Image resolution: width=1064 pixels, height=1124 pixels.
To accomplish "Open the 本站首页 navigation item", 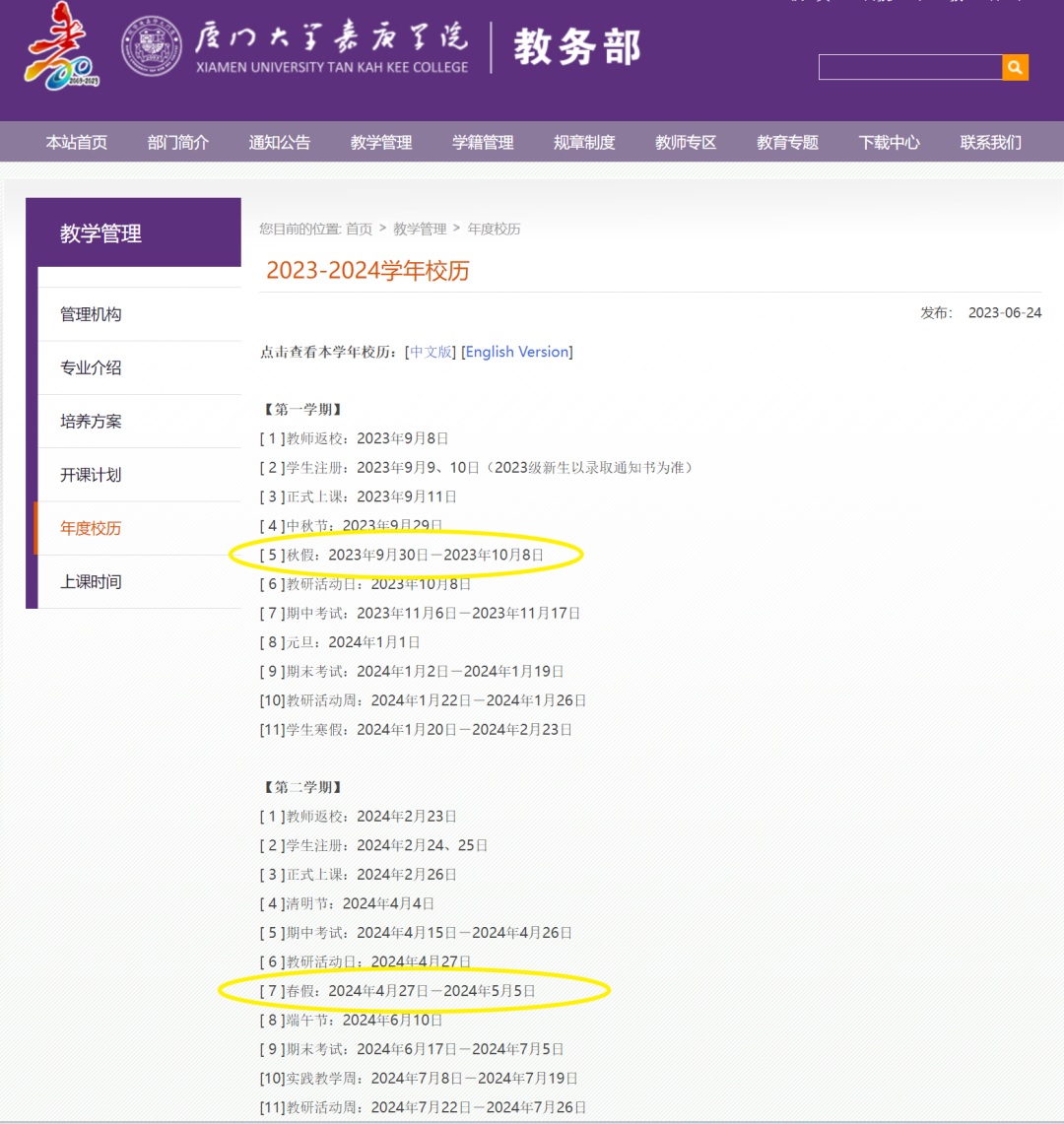I will point(76,141).
